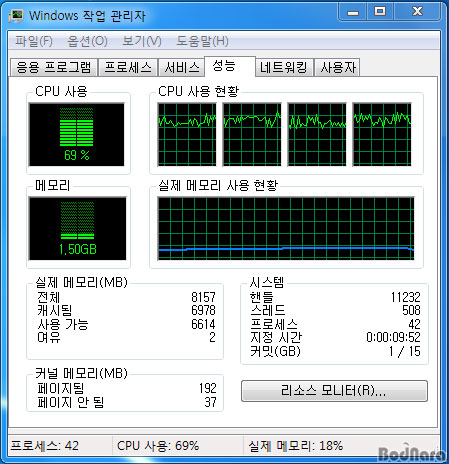Open the 파일(F) menu
This screenshot has height=464, width=449.
[34, 41]
